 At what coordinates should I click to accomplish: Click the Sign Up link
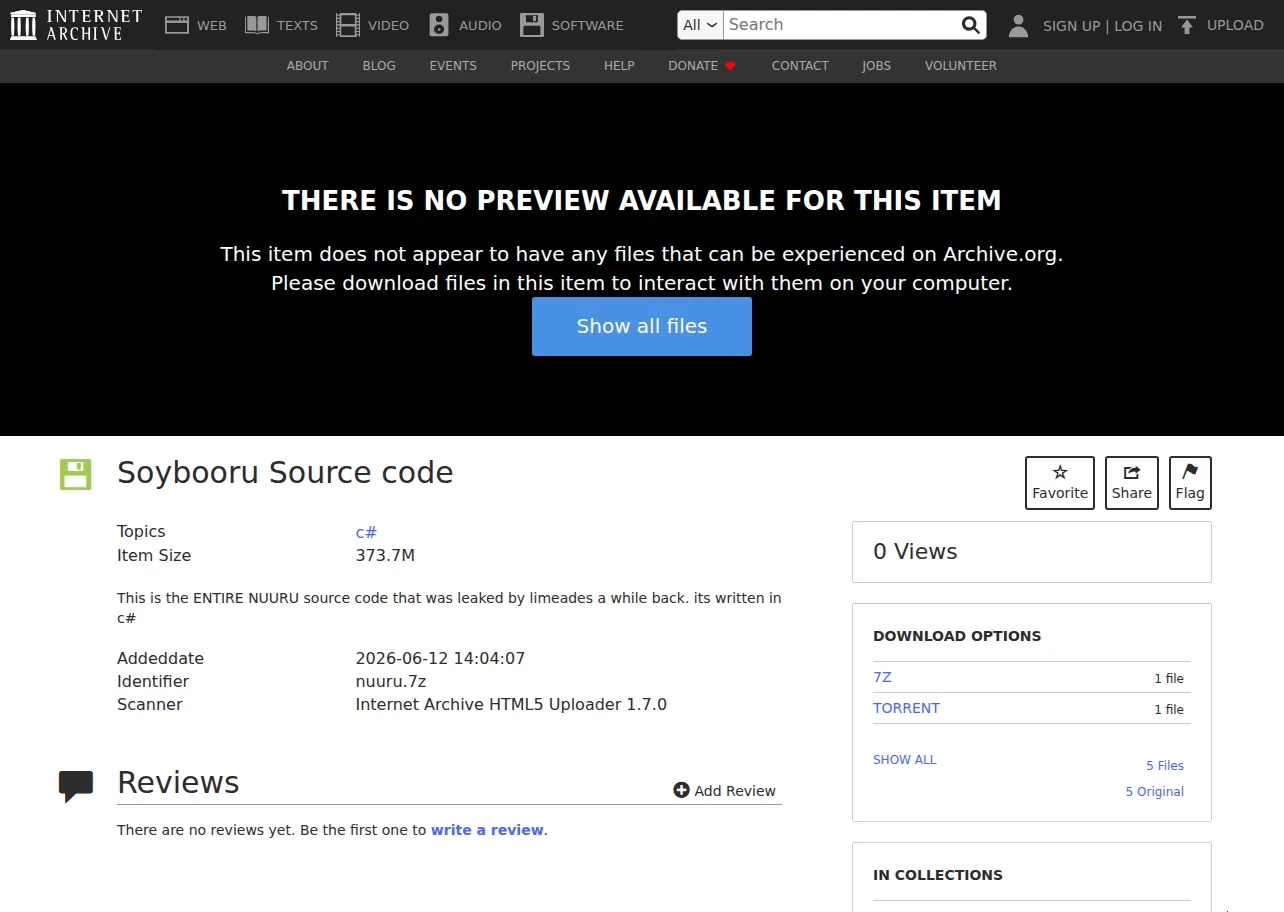tap(1071, 26)
